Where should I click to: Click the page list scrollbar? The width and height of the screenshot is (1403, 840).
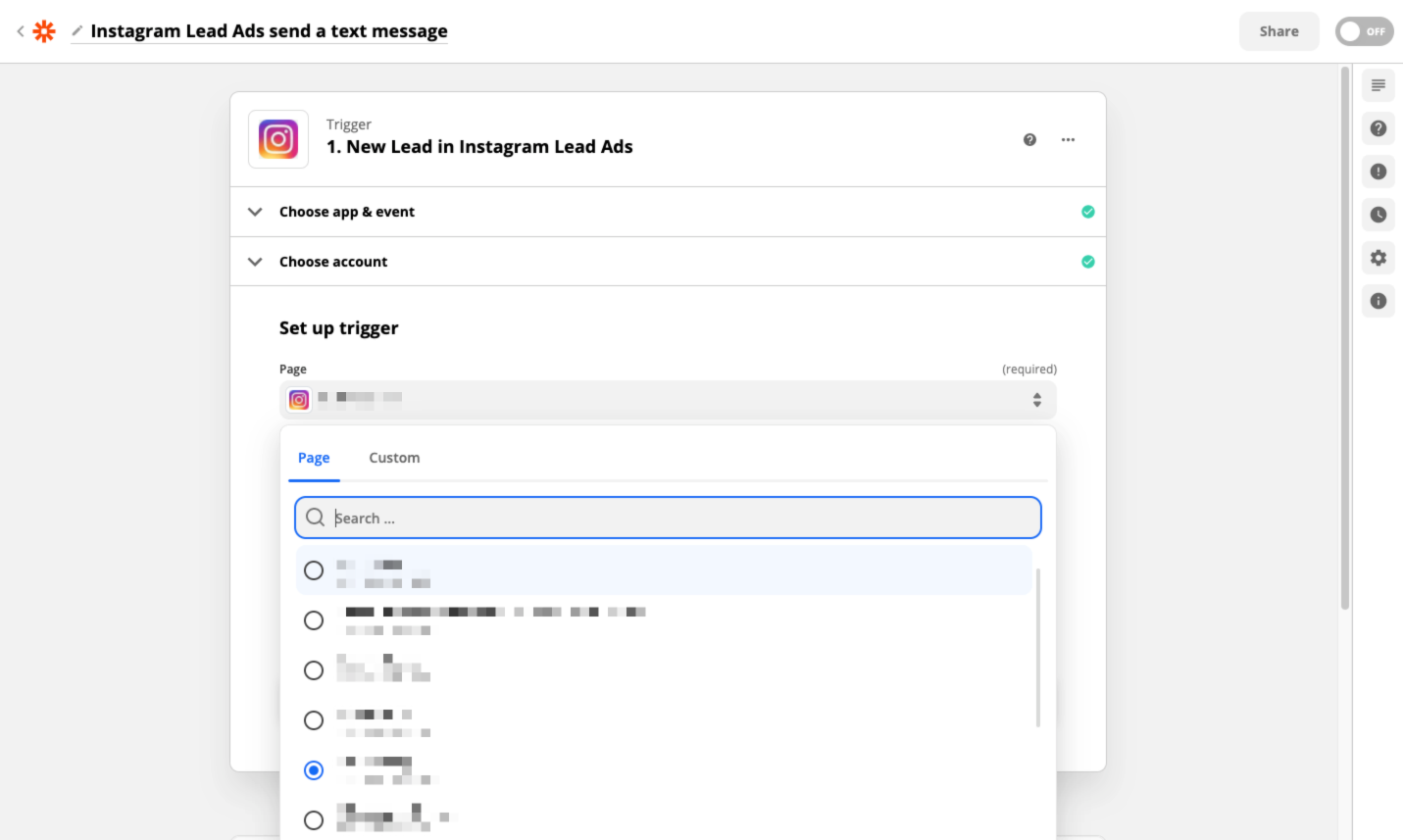[1037, 648]
